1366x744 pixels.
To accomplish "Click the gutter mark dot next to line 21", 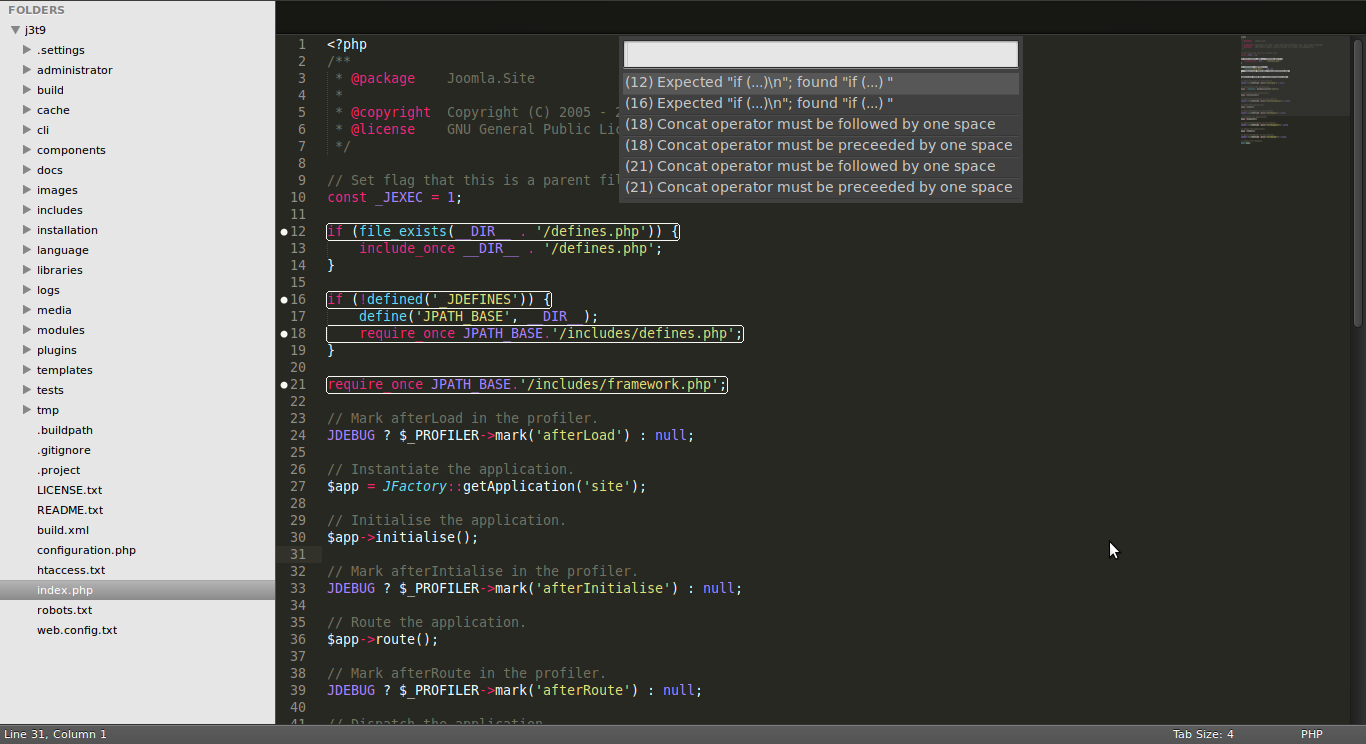I will [284, 385].
